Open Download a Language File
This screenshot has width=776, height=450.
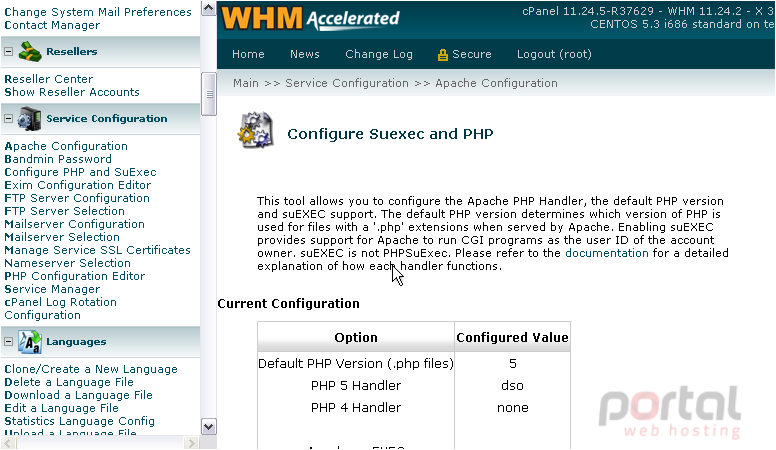coord(78,395)
